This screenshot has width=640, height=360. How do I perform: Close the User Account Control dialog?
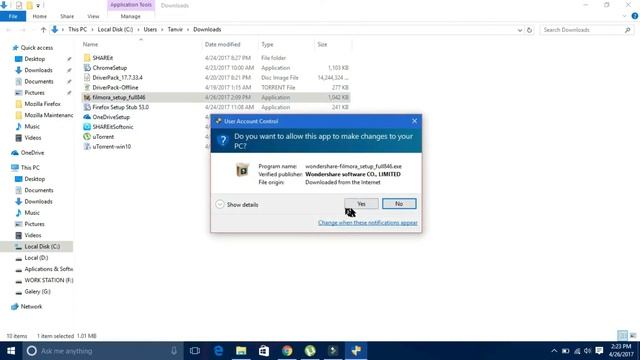point(414,121)
